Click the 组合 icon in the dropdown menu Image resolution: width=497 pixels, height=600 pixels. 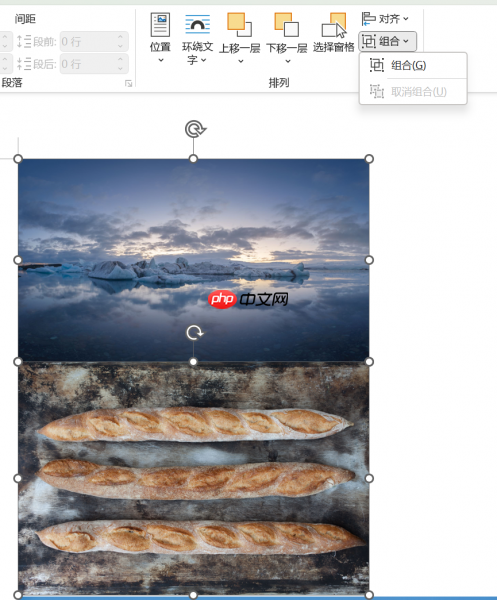376,65
